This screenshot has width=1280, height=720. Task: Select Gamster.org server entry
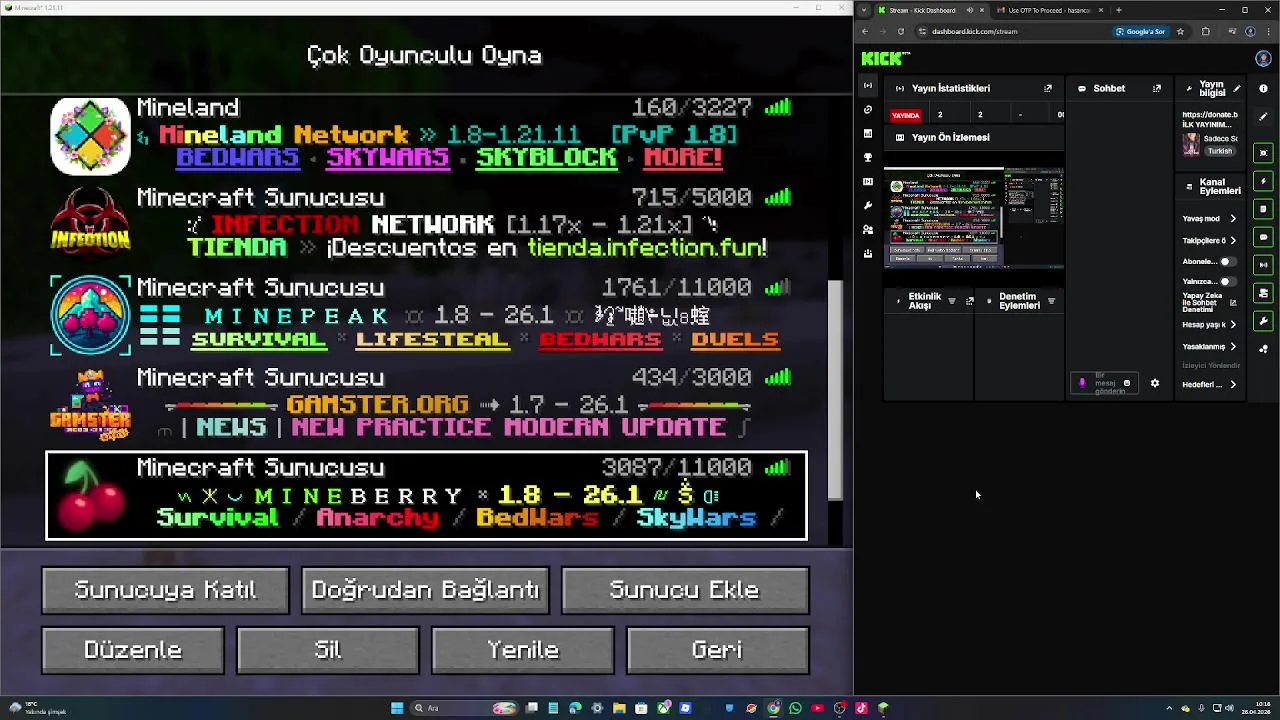pyautogui.click(x=426, y=405)
